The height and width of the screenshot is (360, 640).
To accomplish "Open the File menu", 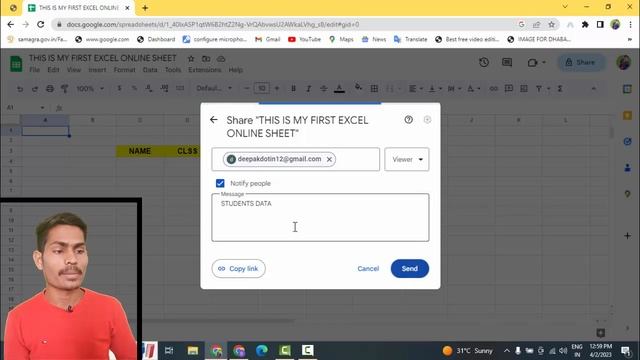I will (x=35, y=70).
